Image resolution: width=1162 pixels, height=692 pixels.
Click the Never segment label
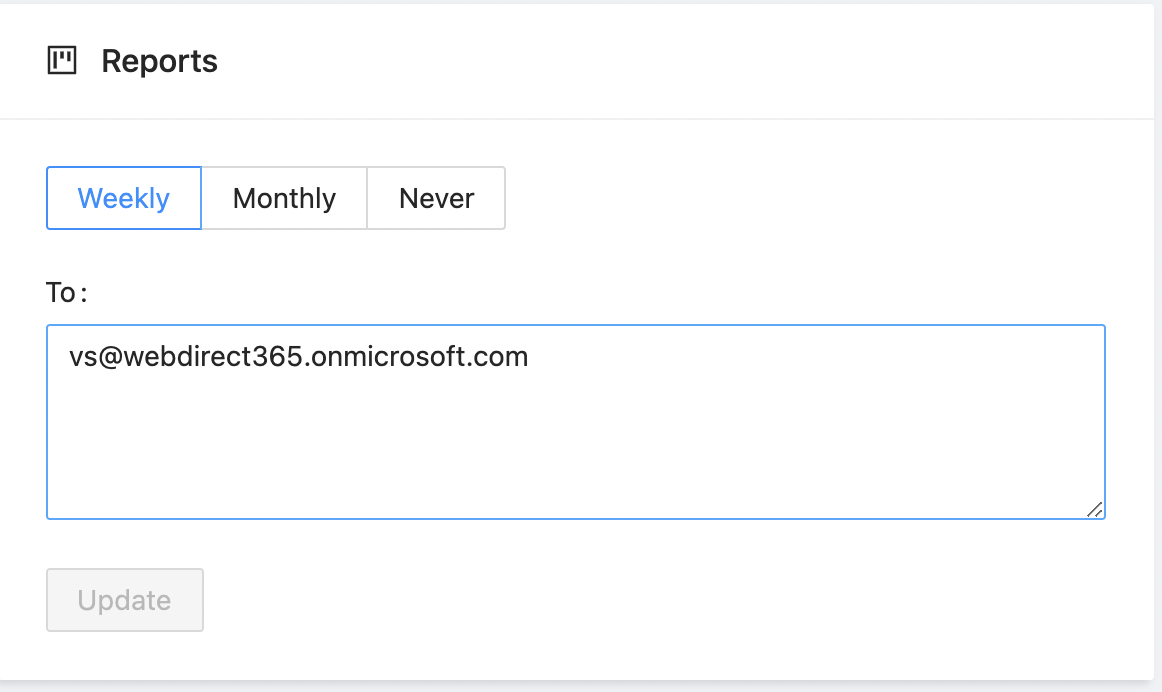click(436, 198)
